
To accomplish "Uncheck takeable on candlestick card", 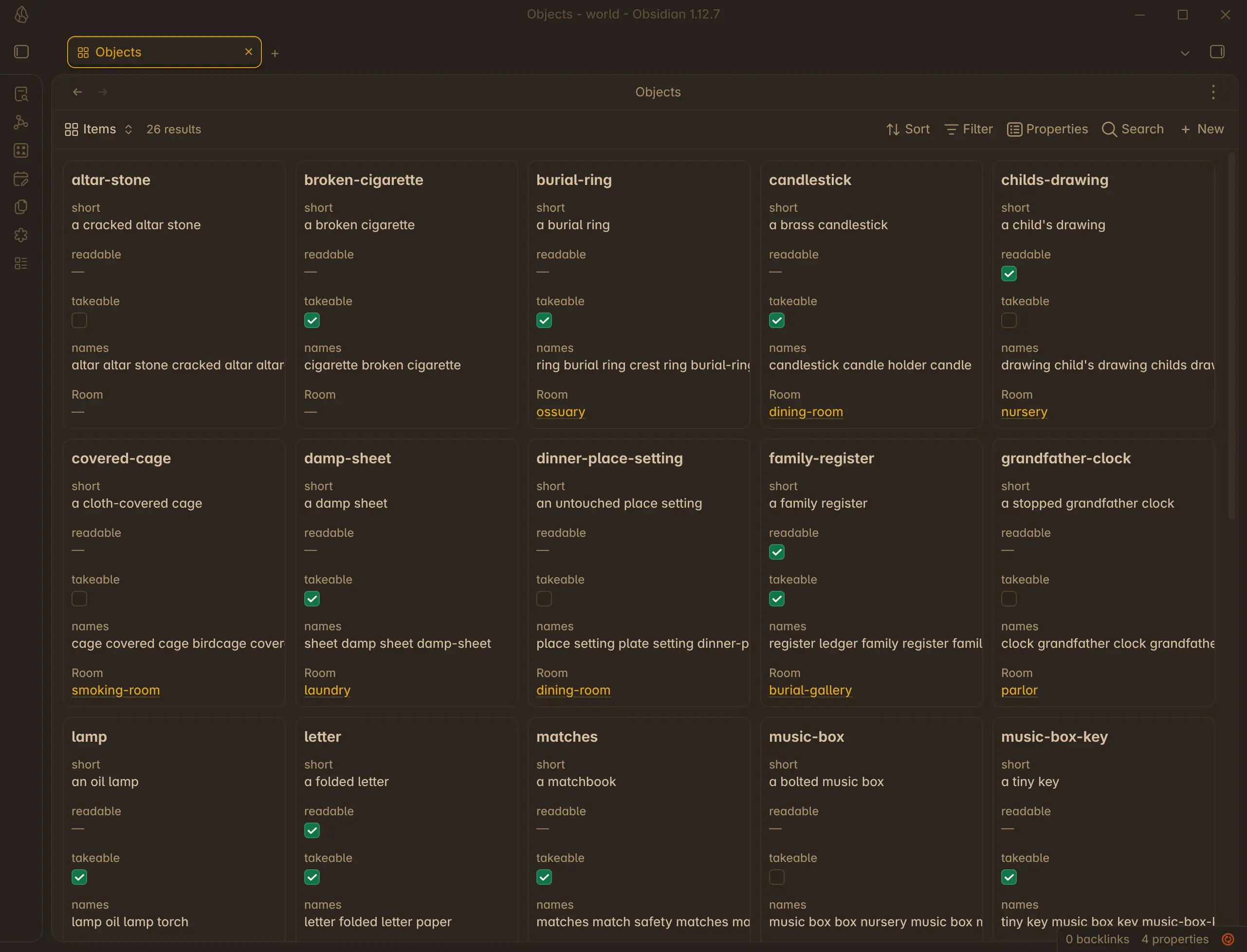I will (x=777, y=320).
